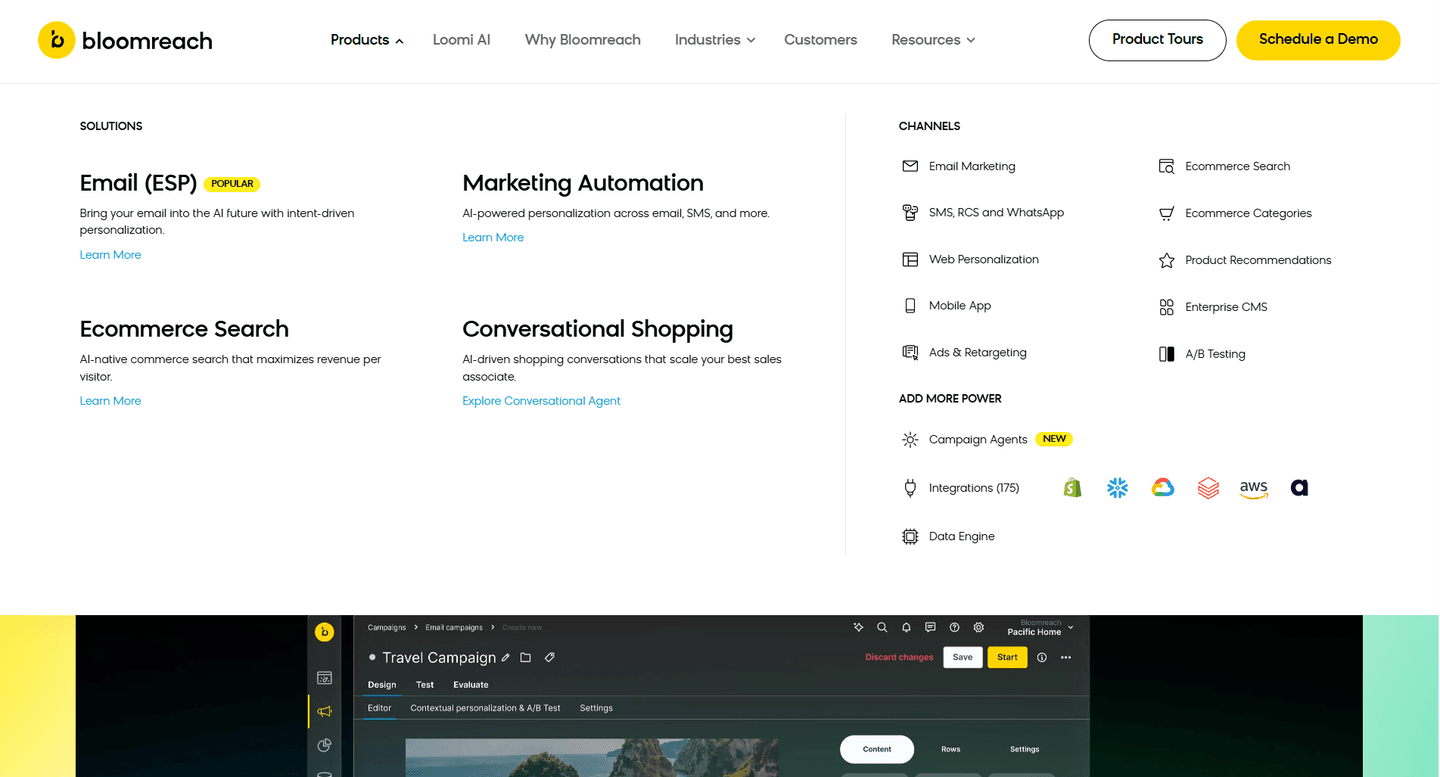
Task: Click the Bloomreach logo in the header
Action: tap(125, 40)
